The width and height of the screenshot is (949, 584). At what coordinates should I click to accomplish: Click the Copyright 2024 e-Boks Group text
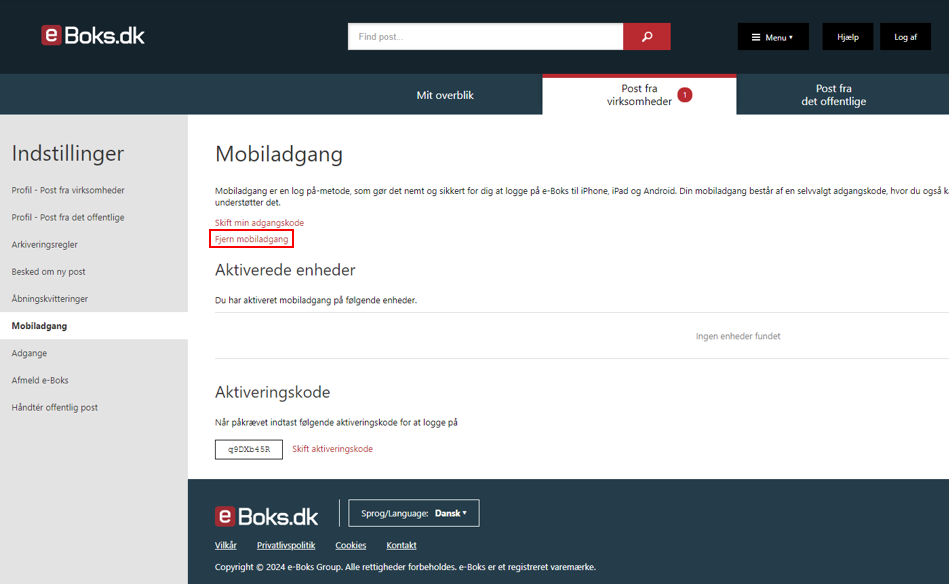pyautogui.click(x=405, y=567)
